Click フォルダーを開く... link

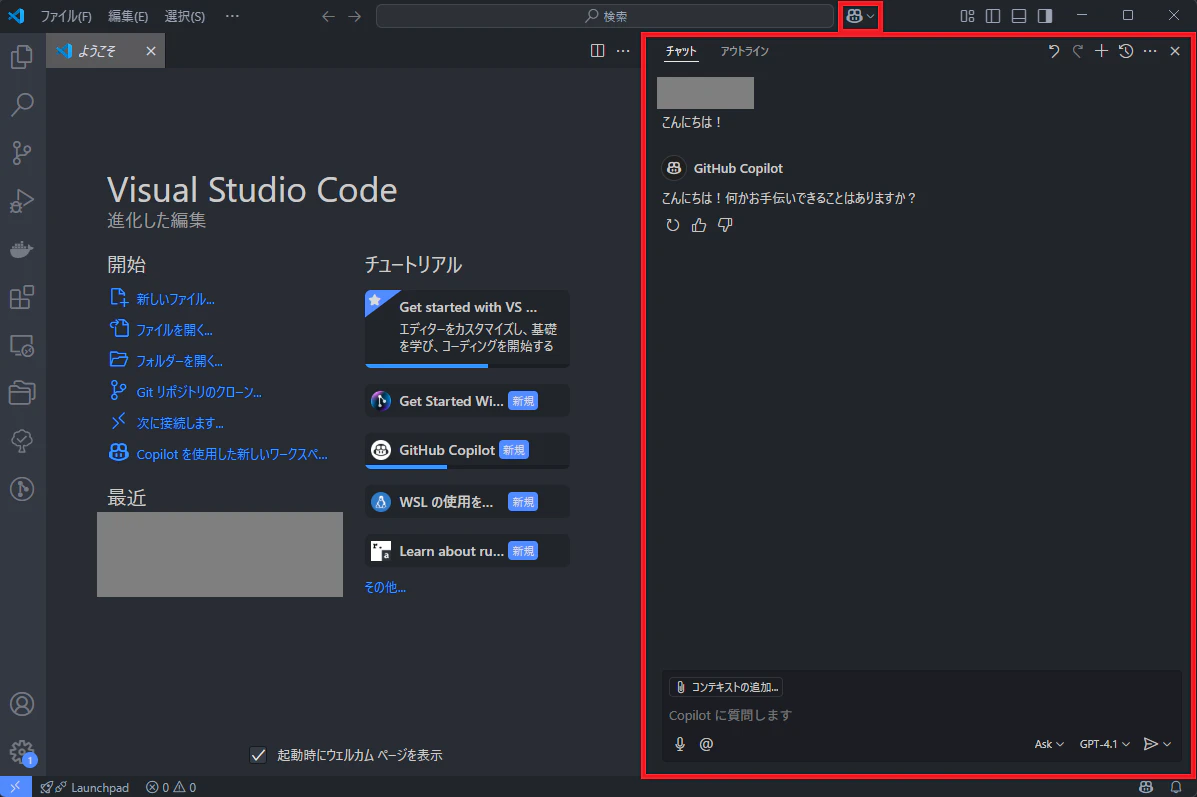click(x=179, y=361)
